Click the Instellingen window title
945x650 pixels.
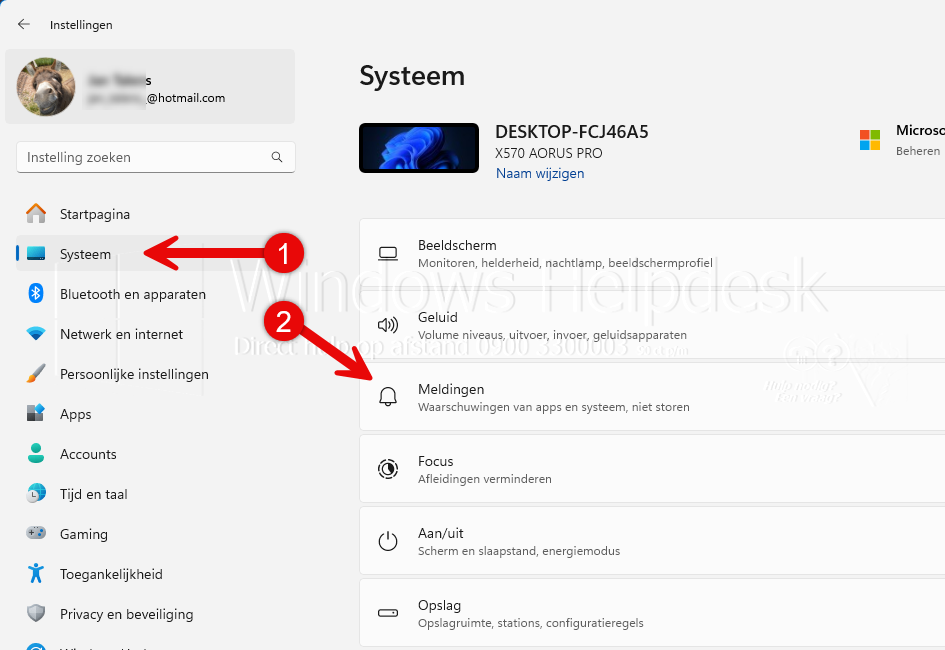(81, 25)
